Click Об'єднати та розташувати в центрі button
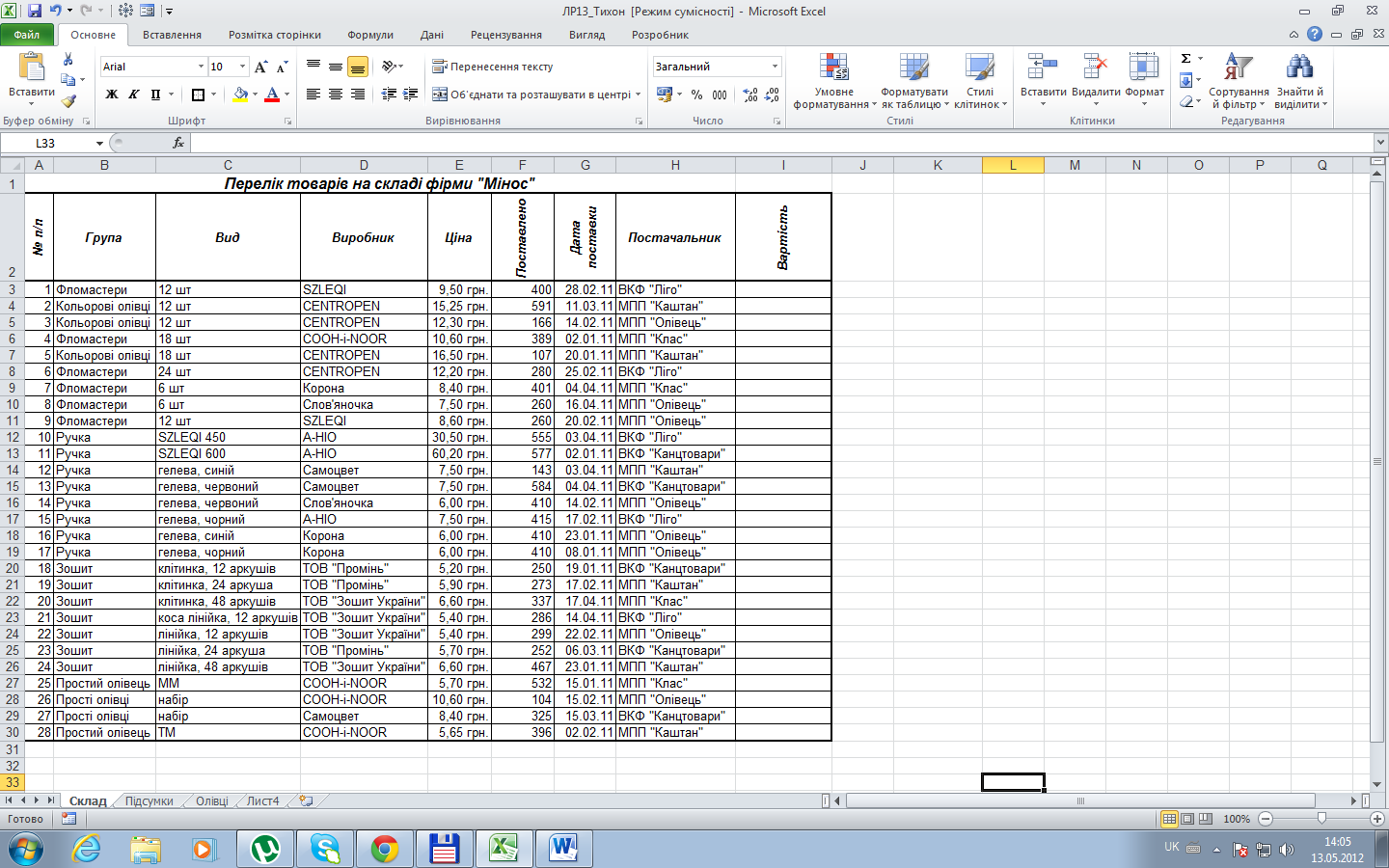 point(531,95)
